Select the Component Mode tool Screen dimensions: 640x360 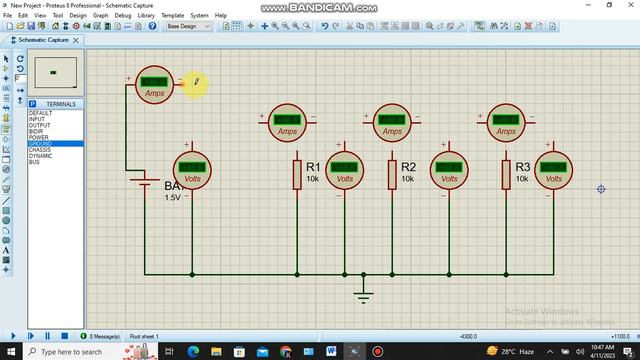point(6,69)
